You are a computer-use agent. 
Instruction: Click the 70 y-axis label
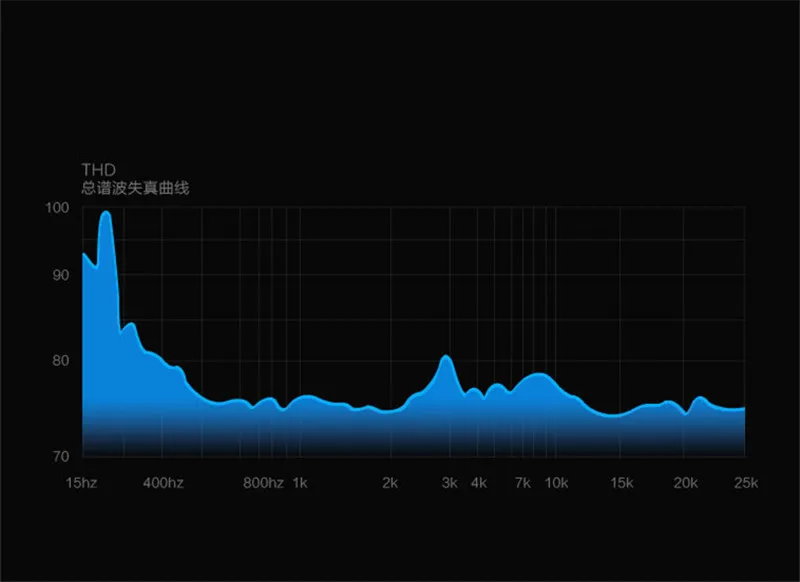60,456
